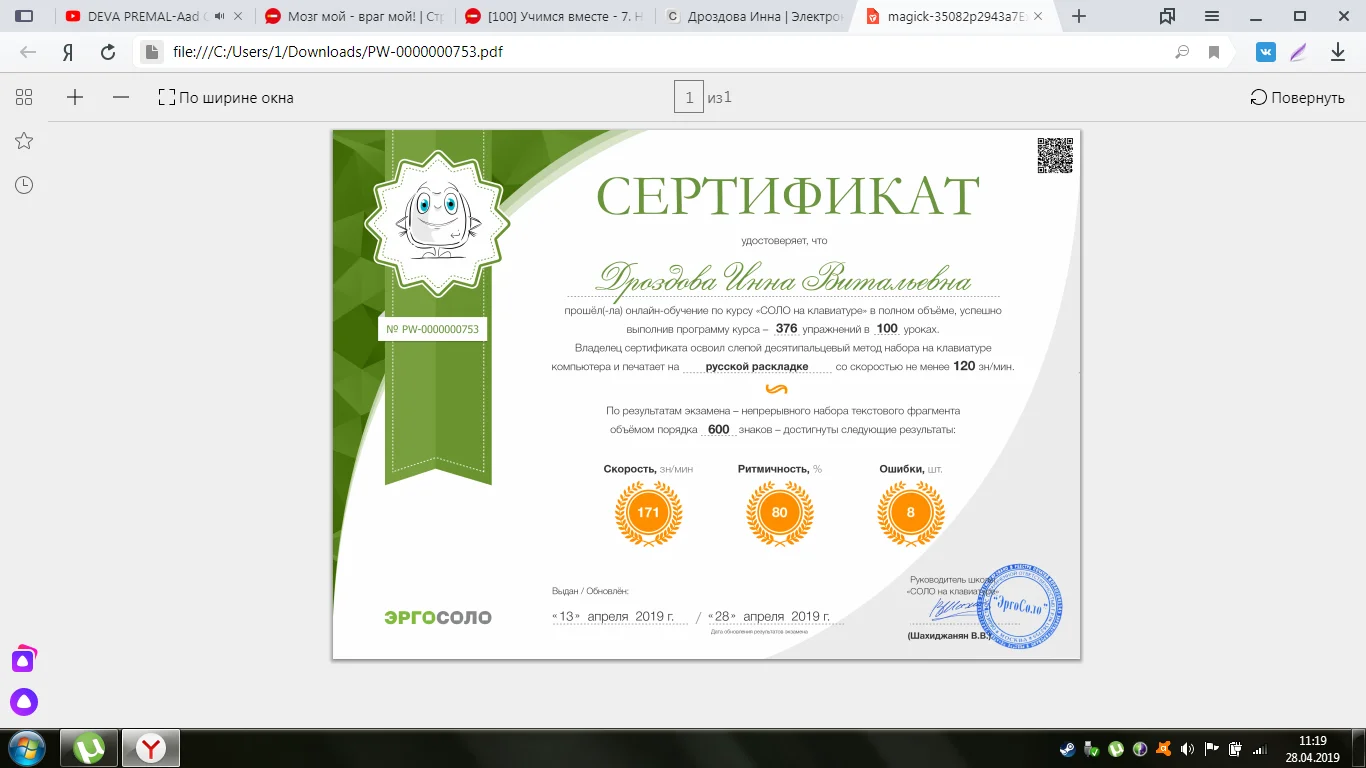
Task: Fit PDF using 'По ширине окна'
Action: [226, 97]
